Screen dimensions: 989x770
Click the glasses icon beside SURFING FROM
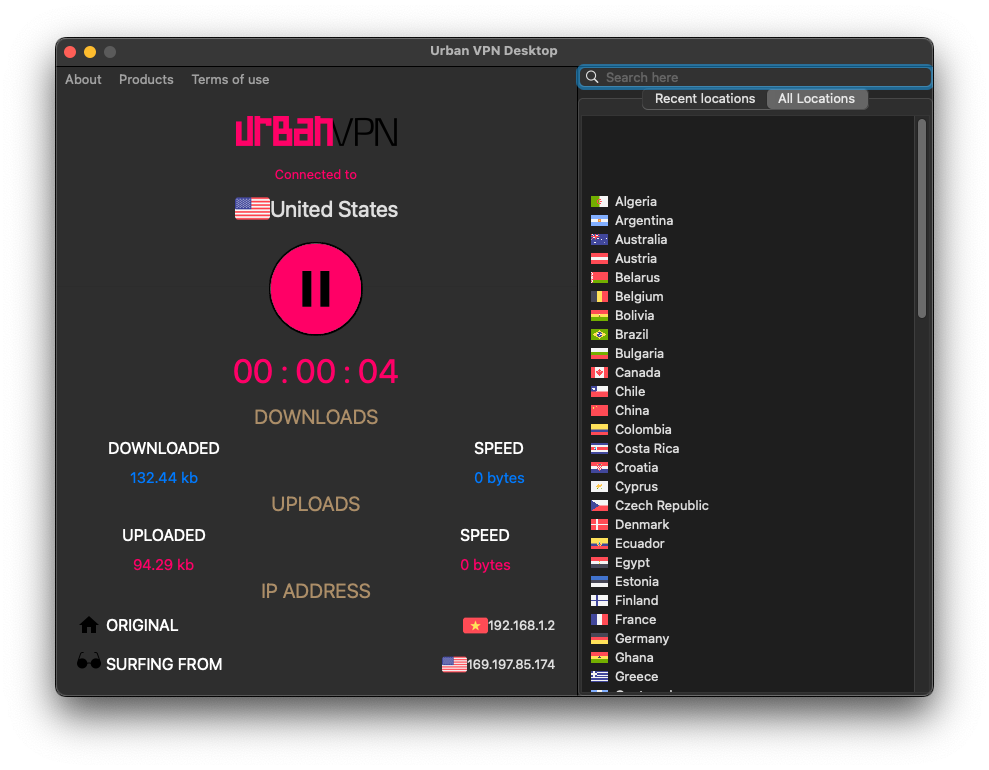[x=89, y=661]
